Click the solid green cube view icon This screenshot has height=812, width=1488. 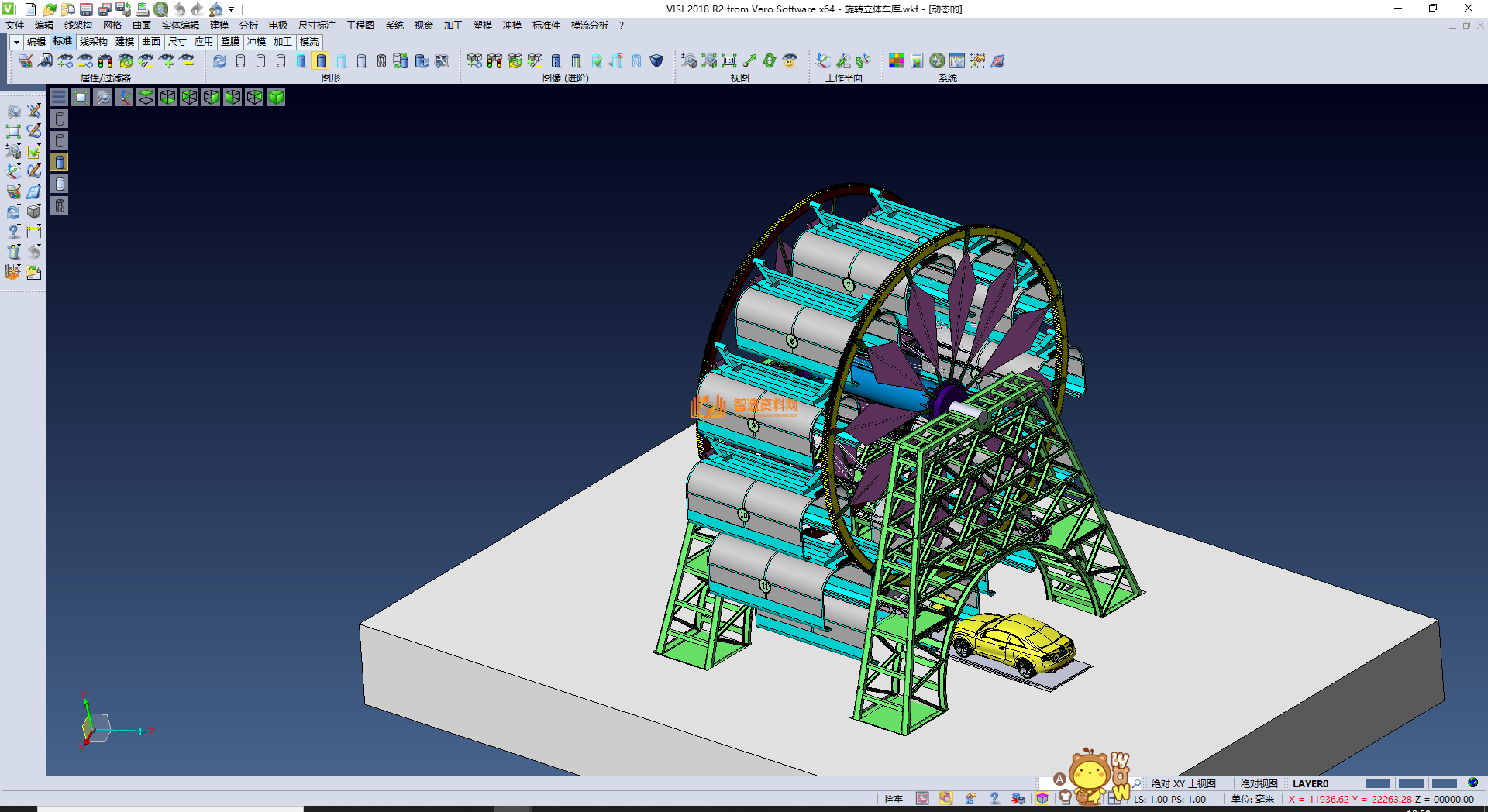[276, 97]
